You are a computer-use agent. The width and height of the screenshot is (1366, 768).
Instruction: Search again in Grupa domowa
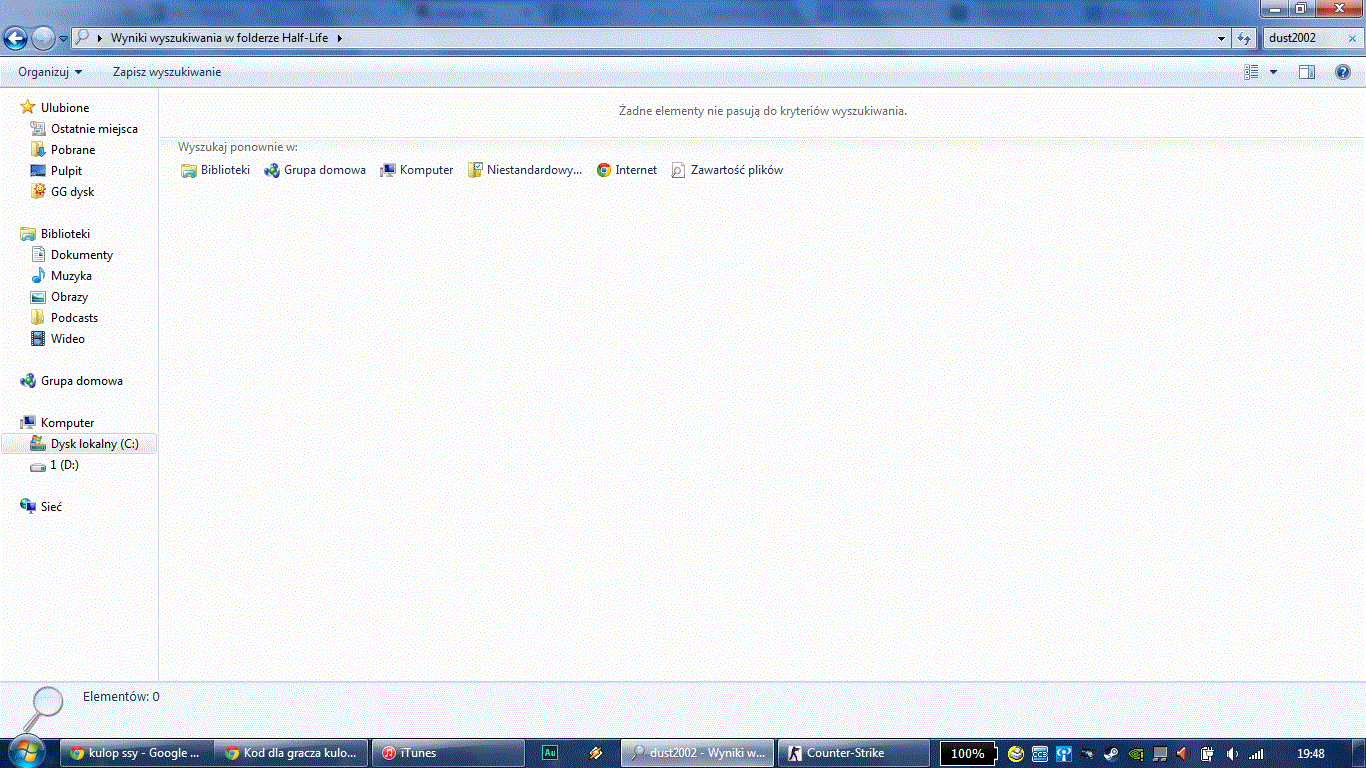[x=315, y=170]
